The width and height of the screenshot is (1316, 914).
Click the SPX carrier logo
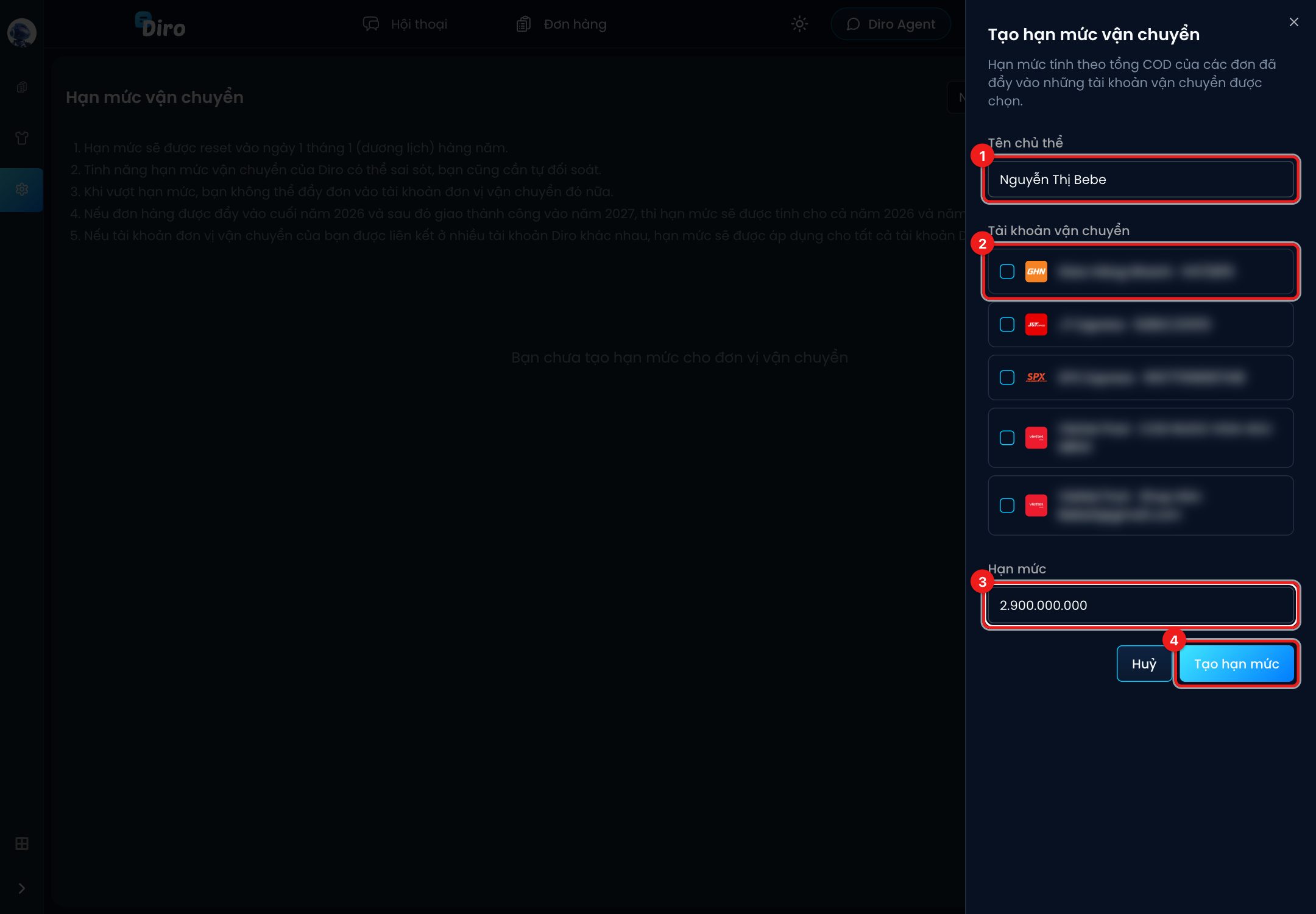1036,377
